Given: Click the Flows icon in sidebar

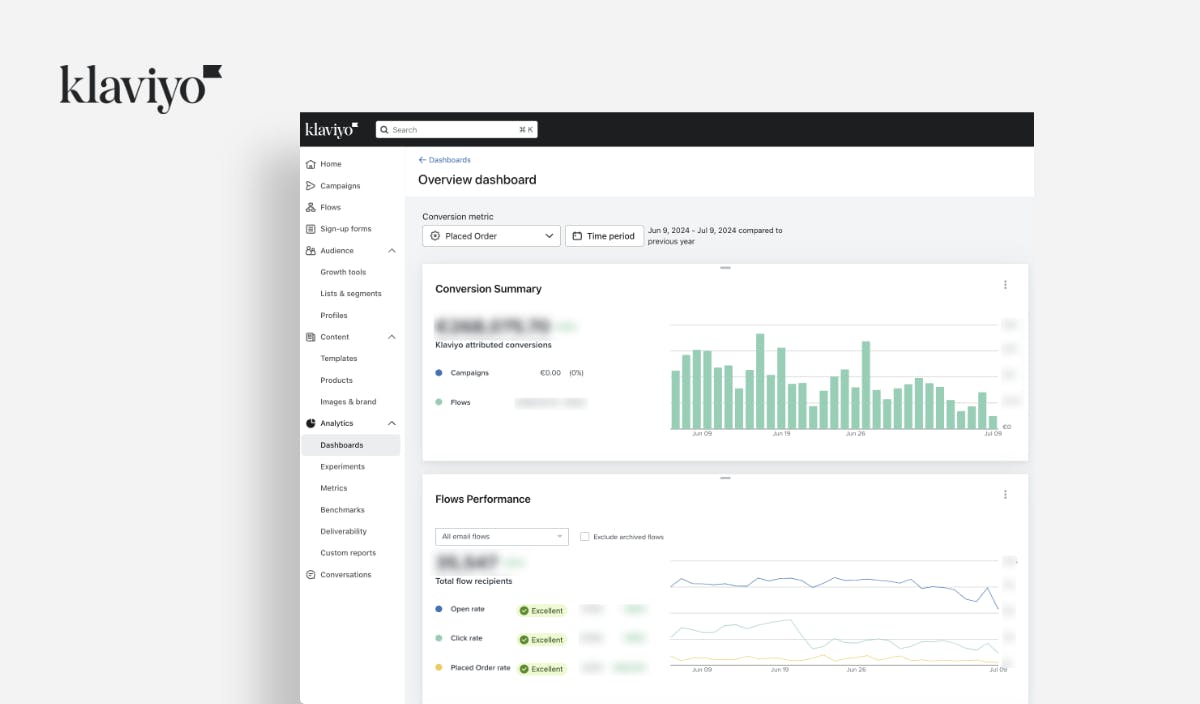Looking at the screenshot, I should click(x=311, y=207).
